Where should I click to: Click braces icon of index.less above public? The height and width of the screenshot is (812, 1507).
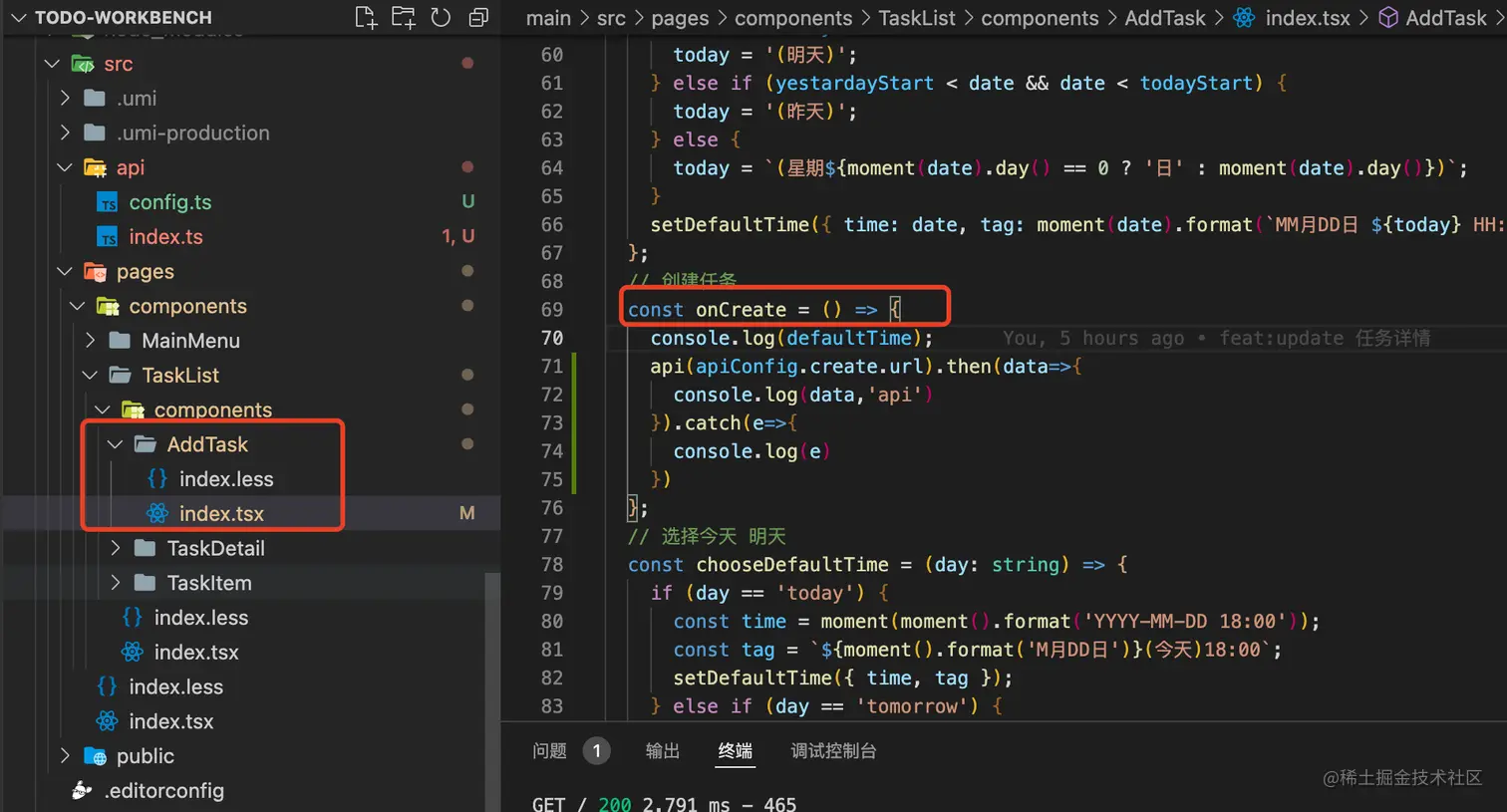pyautogui.click(x=107, y=686)
